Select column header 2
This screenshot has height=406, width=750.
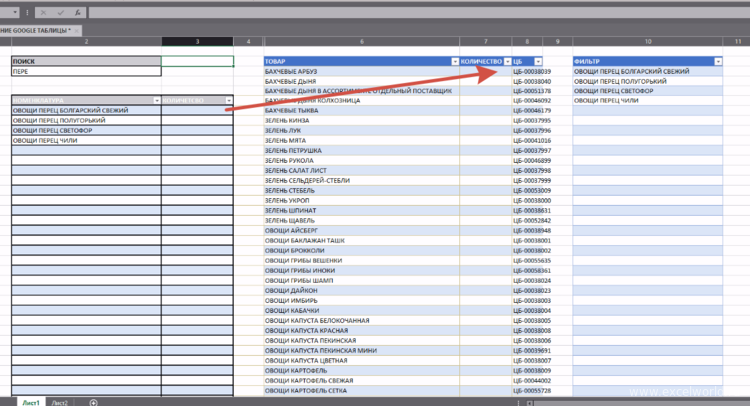click(x=86, y=42)
